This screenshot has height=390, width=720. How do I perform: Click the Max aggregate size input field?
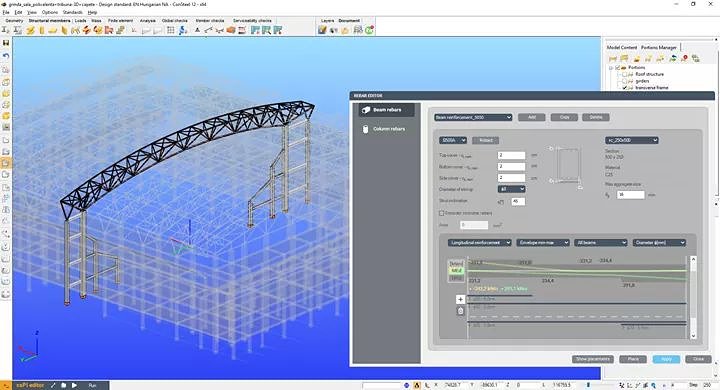630,195
